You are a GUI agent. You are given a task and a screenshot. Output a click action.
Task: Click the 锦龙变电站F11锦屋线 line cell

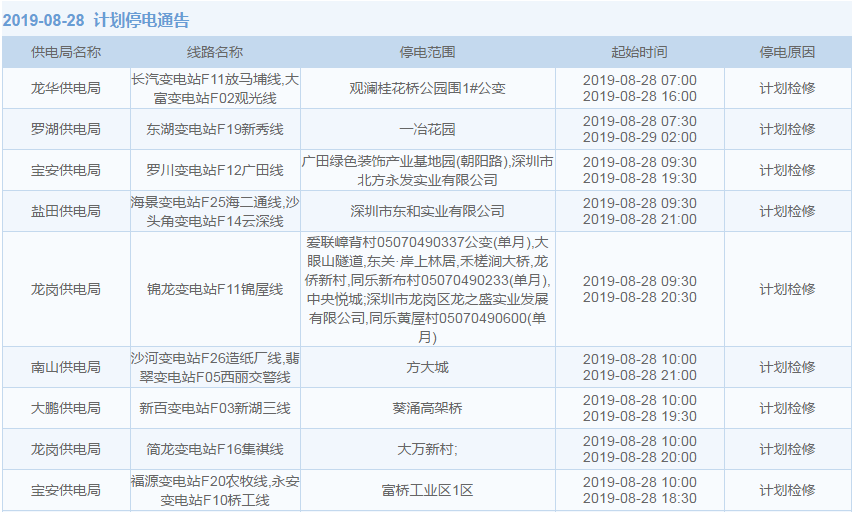pos(215,289)
